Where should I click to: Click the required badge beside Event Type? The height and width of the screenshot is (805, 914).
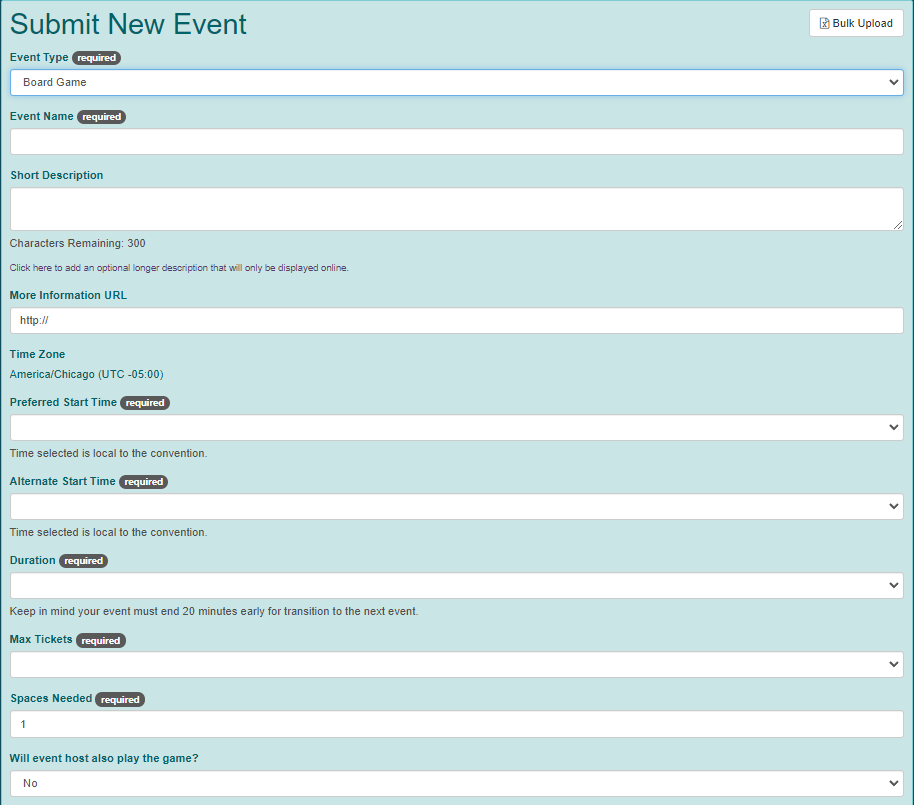click(97, 58)
